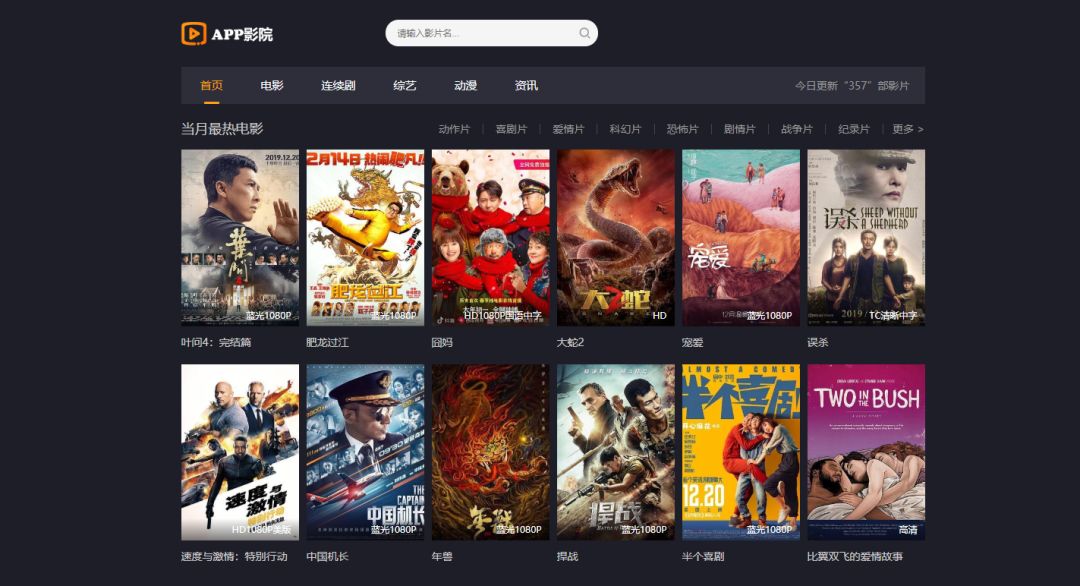The height and width of the screenshot is (586, 1080).
Task: Click the title text 半个喜剧
Action: click(703, 556)
